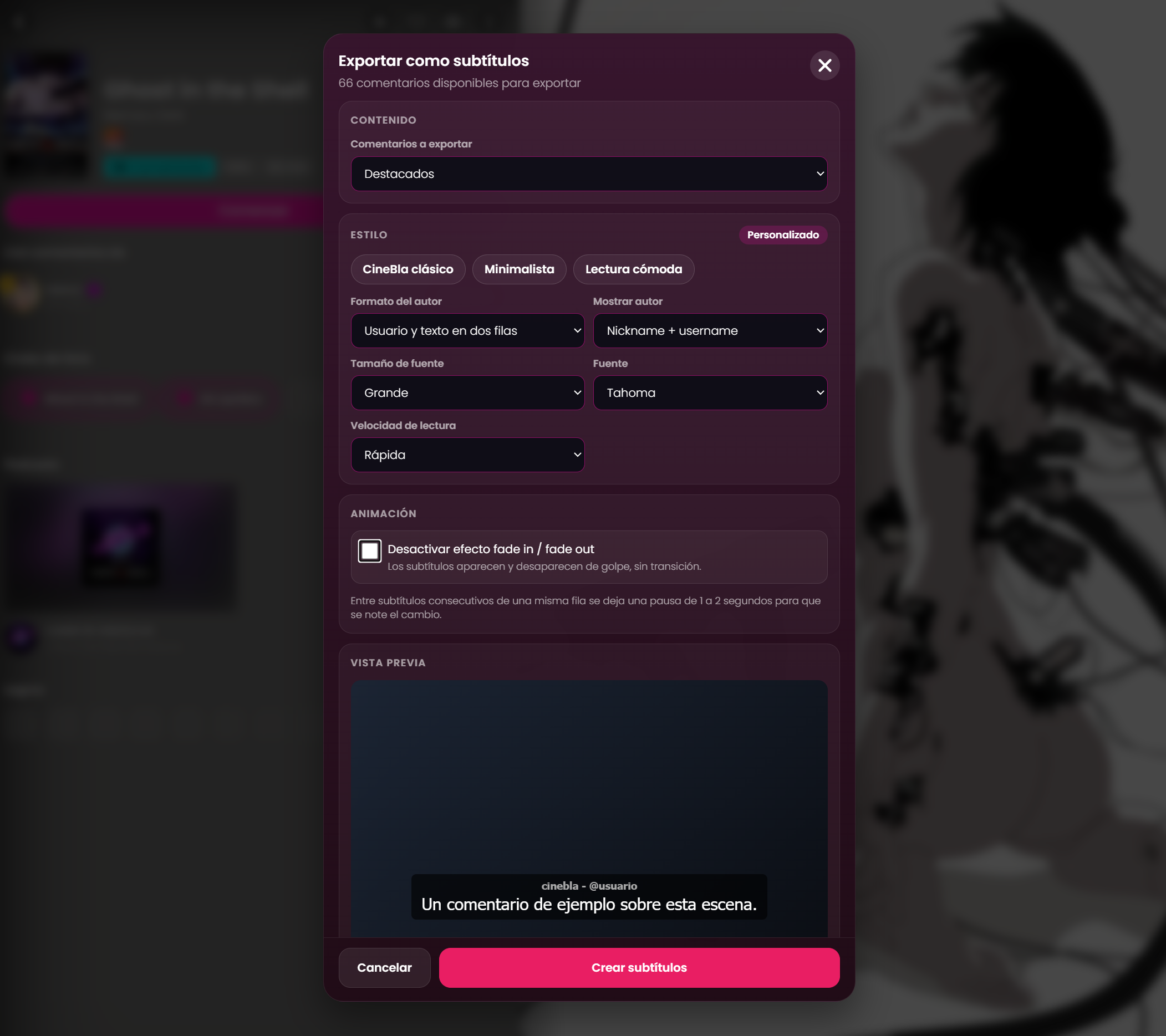Viewport: 1166px width, 1036px height.
Task: Apply the Lectura cómoda style preset
Action: pyautogui.click(x=633, y=269)
